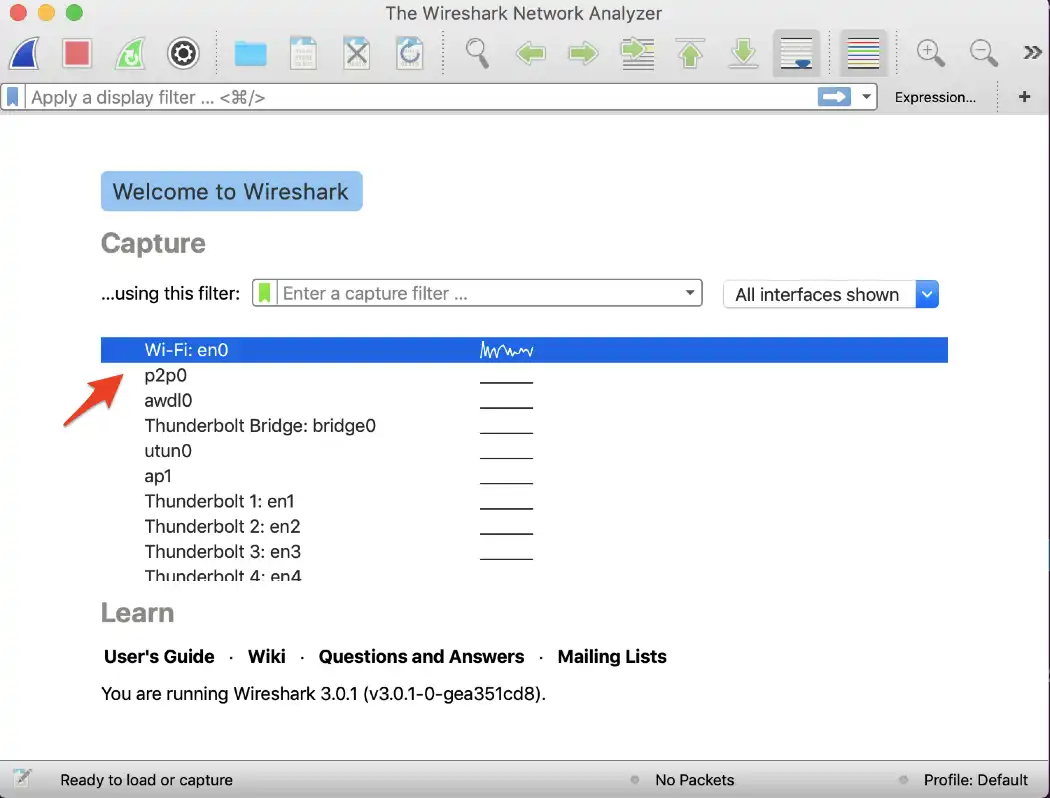Add a display filter button with the plus

tap(1024, 97)
